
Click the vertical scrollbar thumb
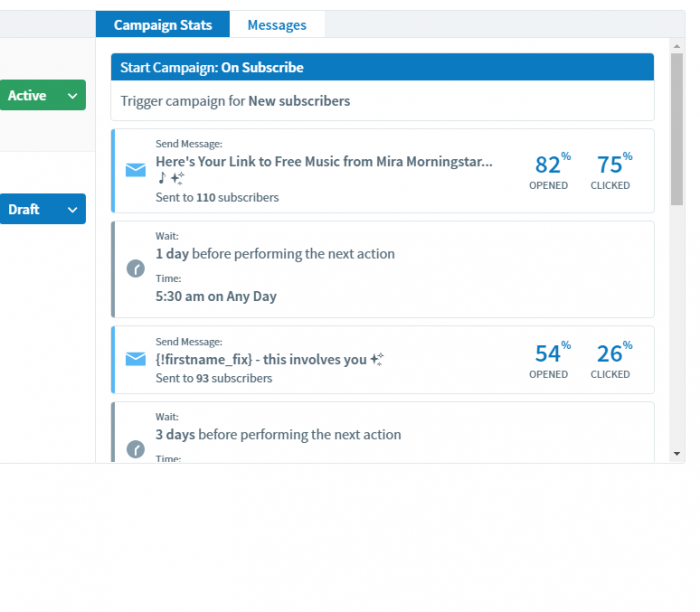[x=677, y=129]
